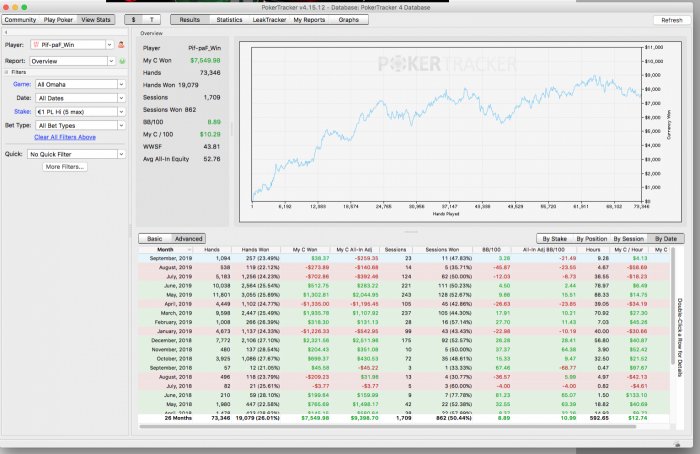Click the Clear All Filters Above link
The width and height of the screenshot is (700, 454).
pyautogui.click(x=65, y=137)
